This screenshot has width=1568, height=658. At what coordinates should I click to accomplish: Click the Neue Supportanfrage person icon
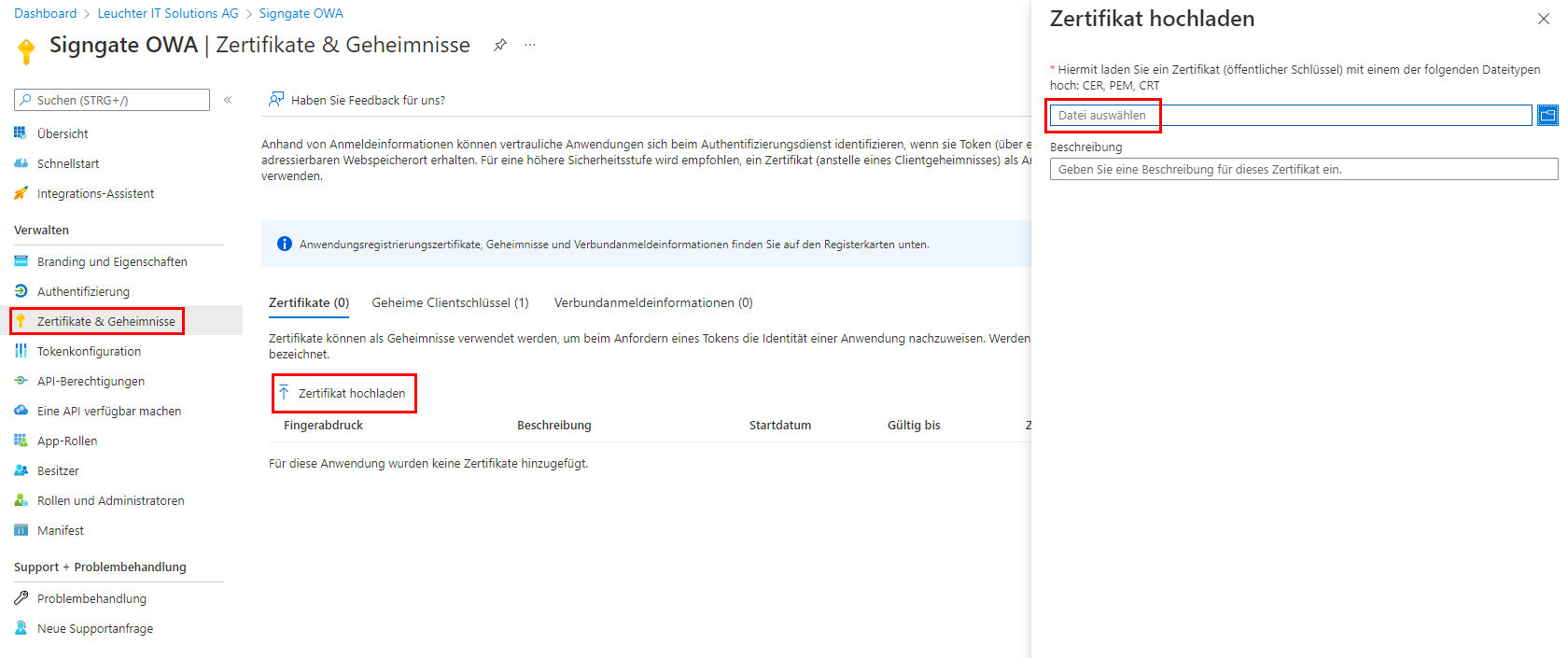[21, 628]
